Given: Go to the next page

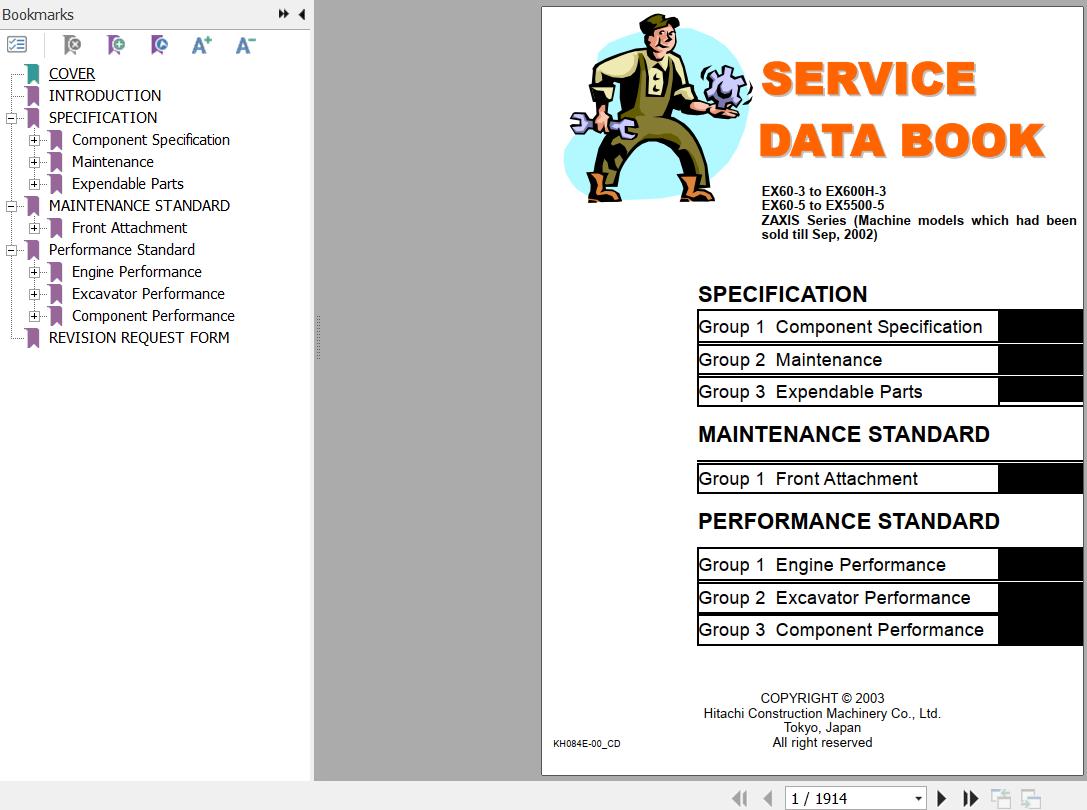Looking at the screenshot, I should tap(941, 798).
